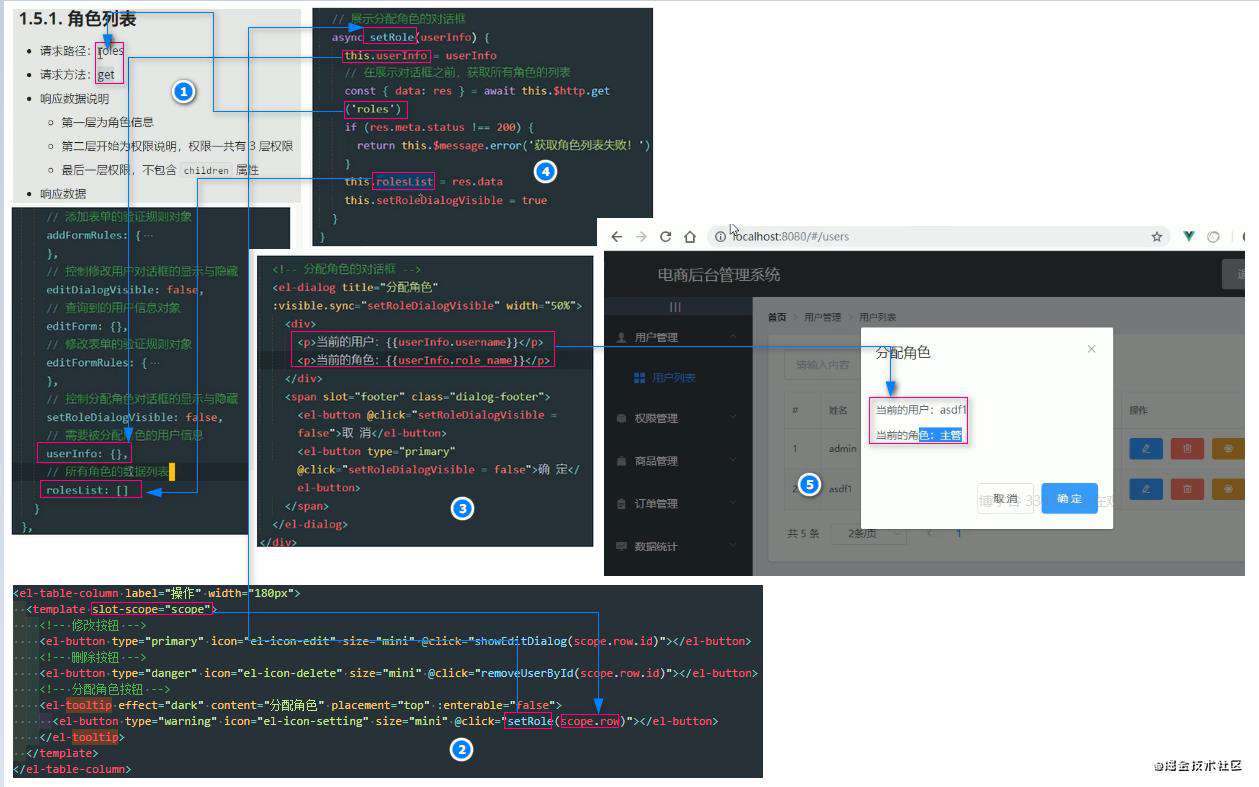The width and height of the screenshot is (1259, 787).
Task: Bookmark page with the star icon
Action: coord(1157,237)
